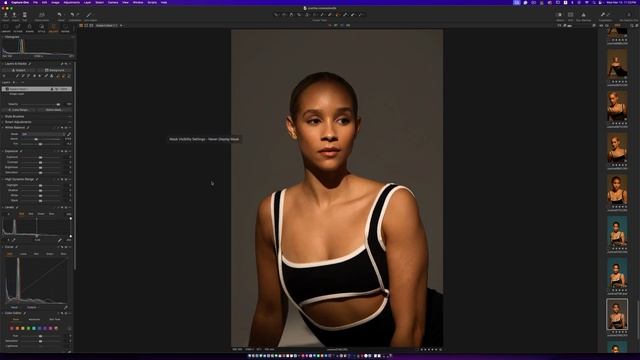Collapse the Exposure panel
The image size is (640, 360).
point(2,151)
